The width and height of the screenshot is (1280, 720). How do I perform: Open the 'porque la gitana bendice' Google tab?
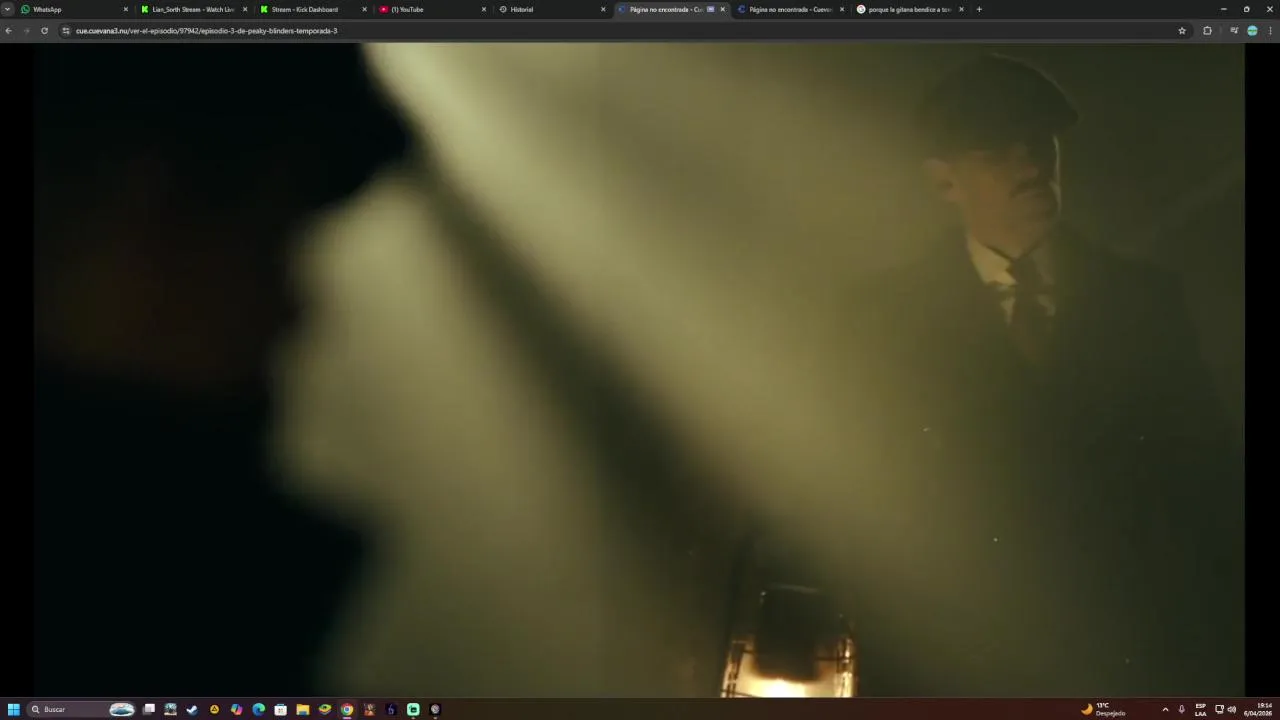pos(909,9)
